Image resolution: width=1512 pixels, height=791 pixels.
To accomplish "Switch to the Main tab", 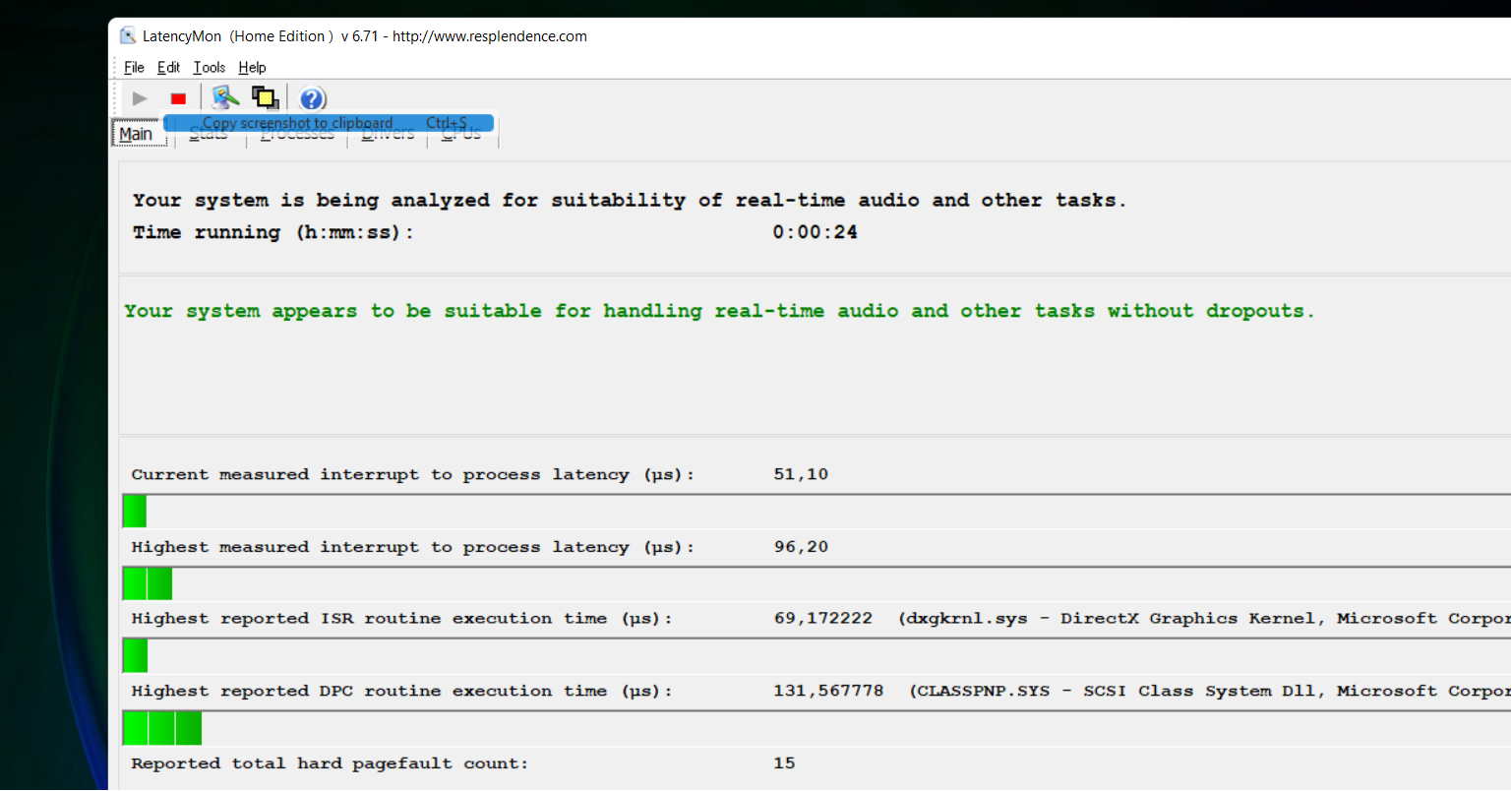I will point(137,134).
